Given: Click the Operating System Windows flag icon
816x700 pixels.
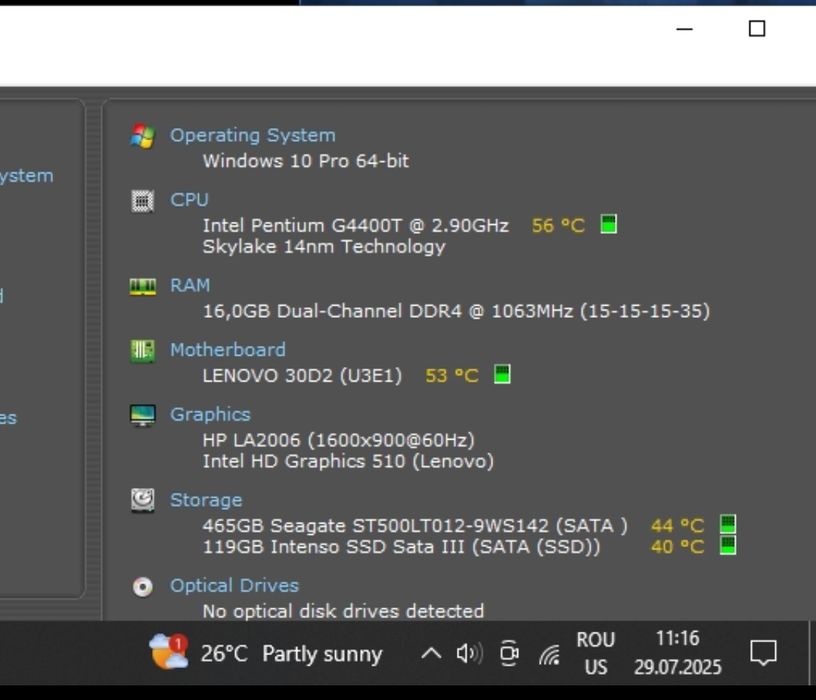Looking at the screenshot, I should pyautogui.click(x=143, y=136).
